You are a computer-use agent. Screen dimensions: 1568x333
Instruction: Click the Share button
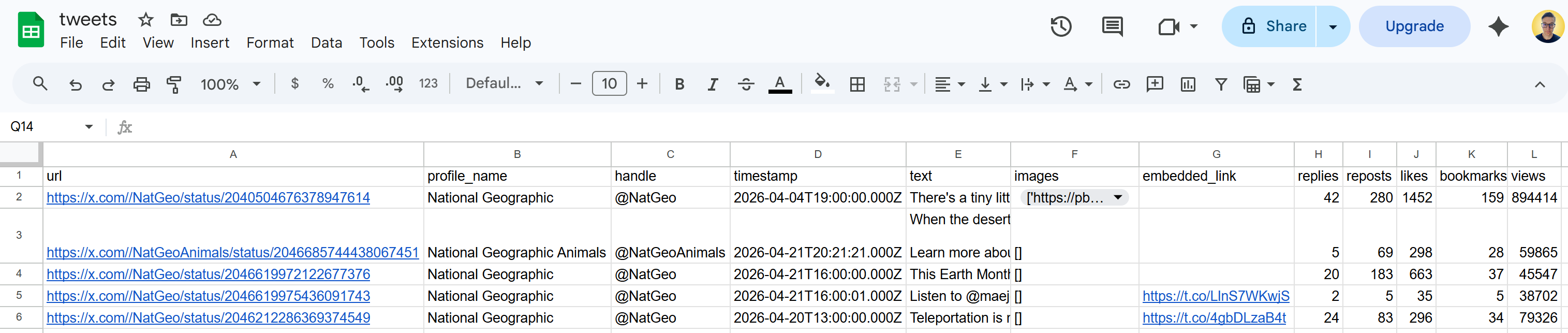click(x=1269, y=26)
